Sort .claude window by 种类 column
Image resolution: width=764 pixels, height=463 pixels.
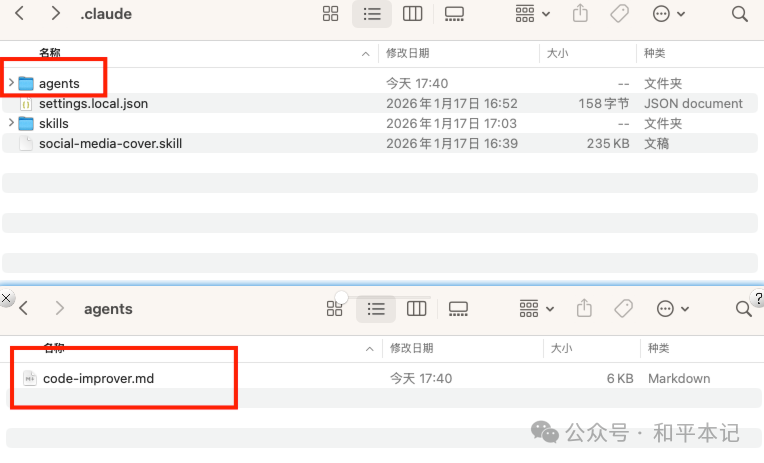pyautogui.click(x=654, y=53)
